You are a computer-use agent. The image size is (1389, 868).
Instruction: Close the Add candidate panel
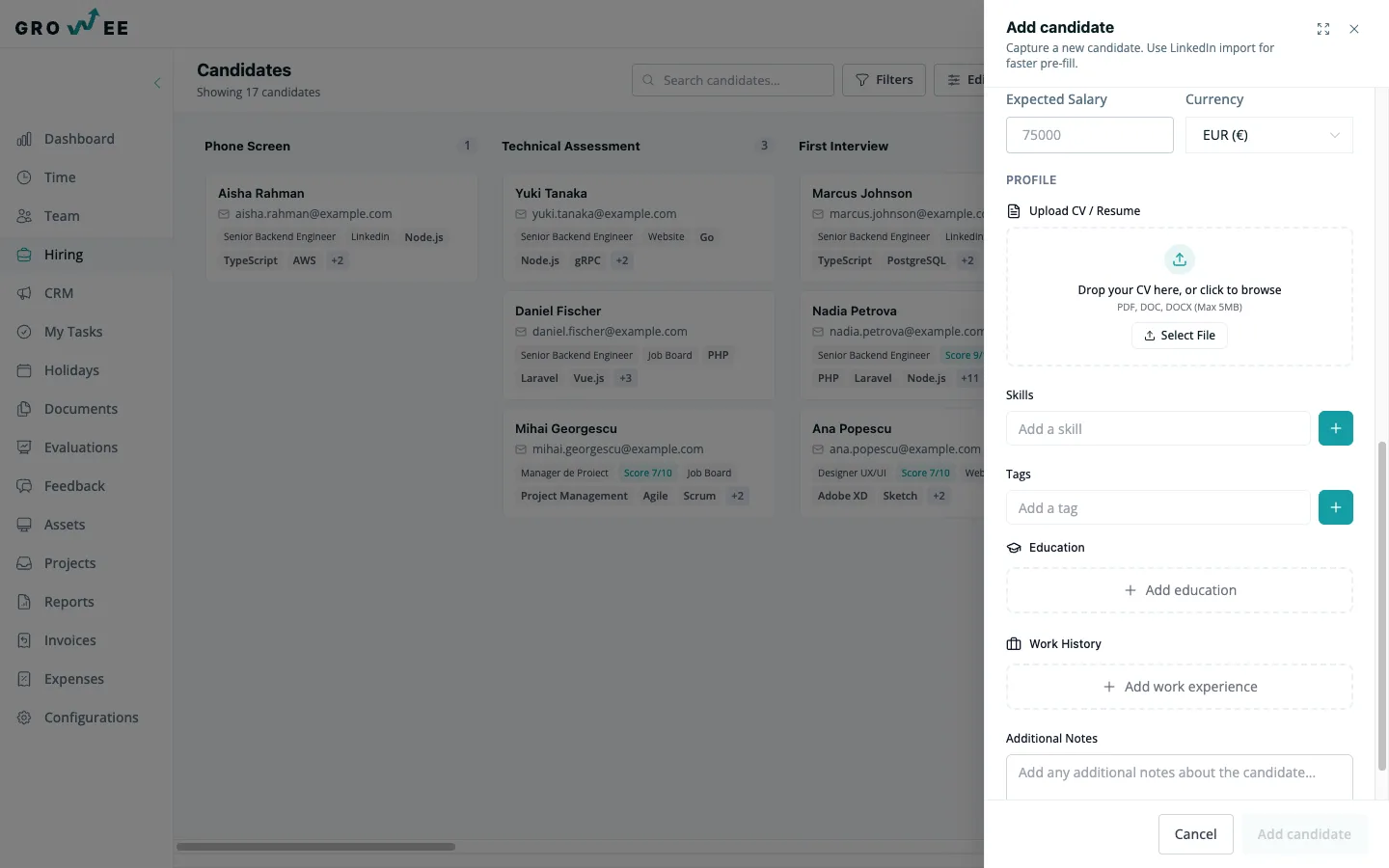pos(1354,29)
